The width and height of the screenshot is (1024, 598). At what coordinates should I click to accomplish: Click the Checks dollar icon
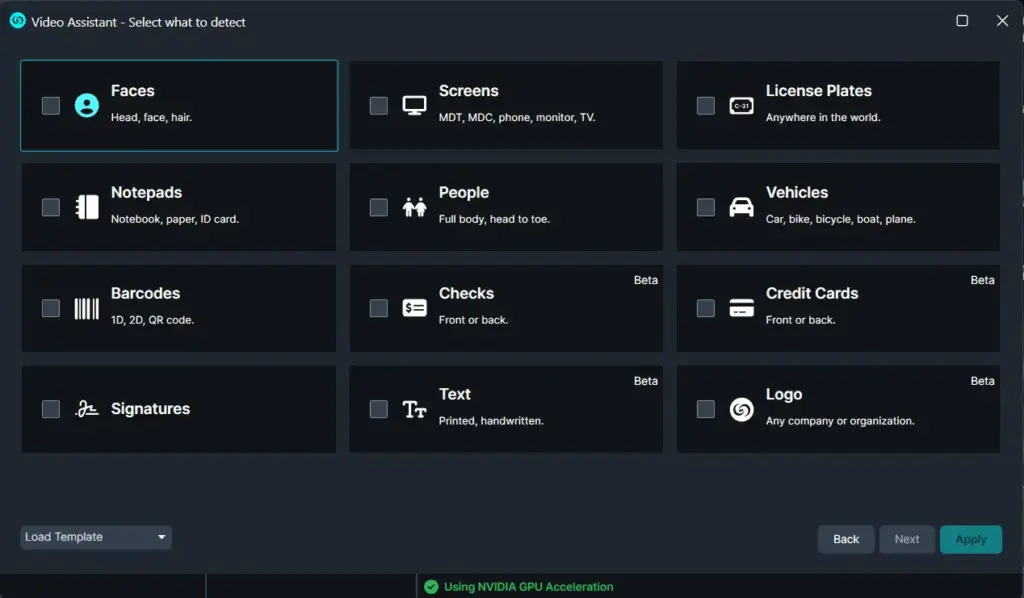point(414,307)
